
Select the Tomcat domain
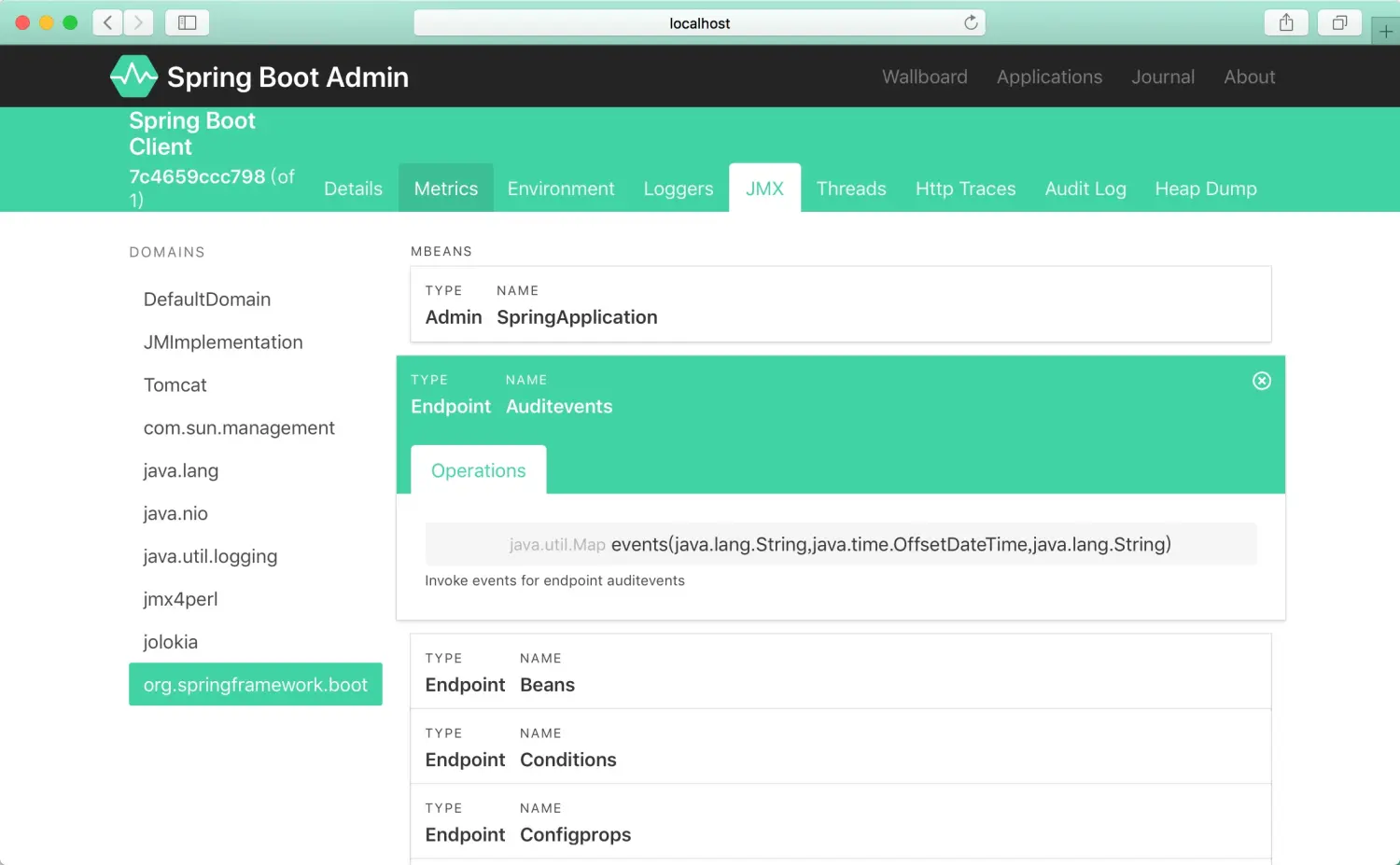pos(256,385)
